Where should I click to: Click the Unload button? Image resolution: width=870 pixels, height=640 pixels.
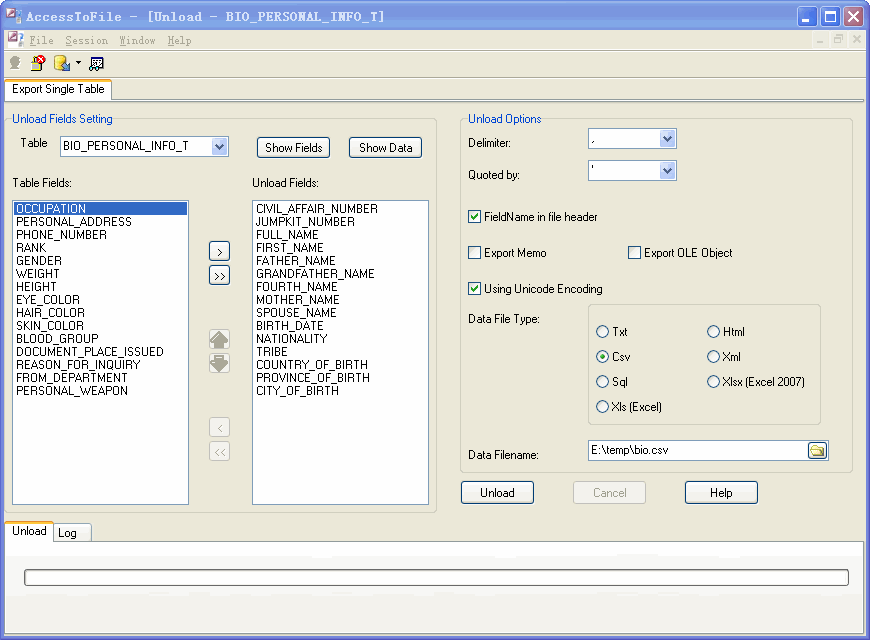497,493
